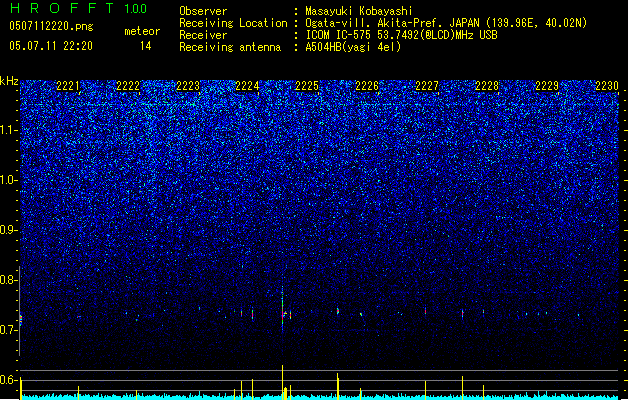Click the 2226 time marker
This screenshot has width=629, height=400.
[367, 86]
